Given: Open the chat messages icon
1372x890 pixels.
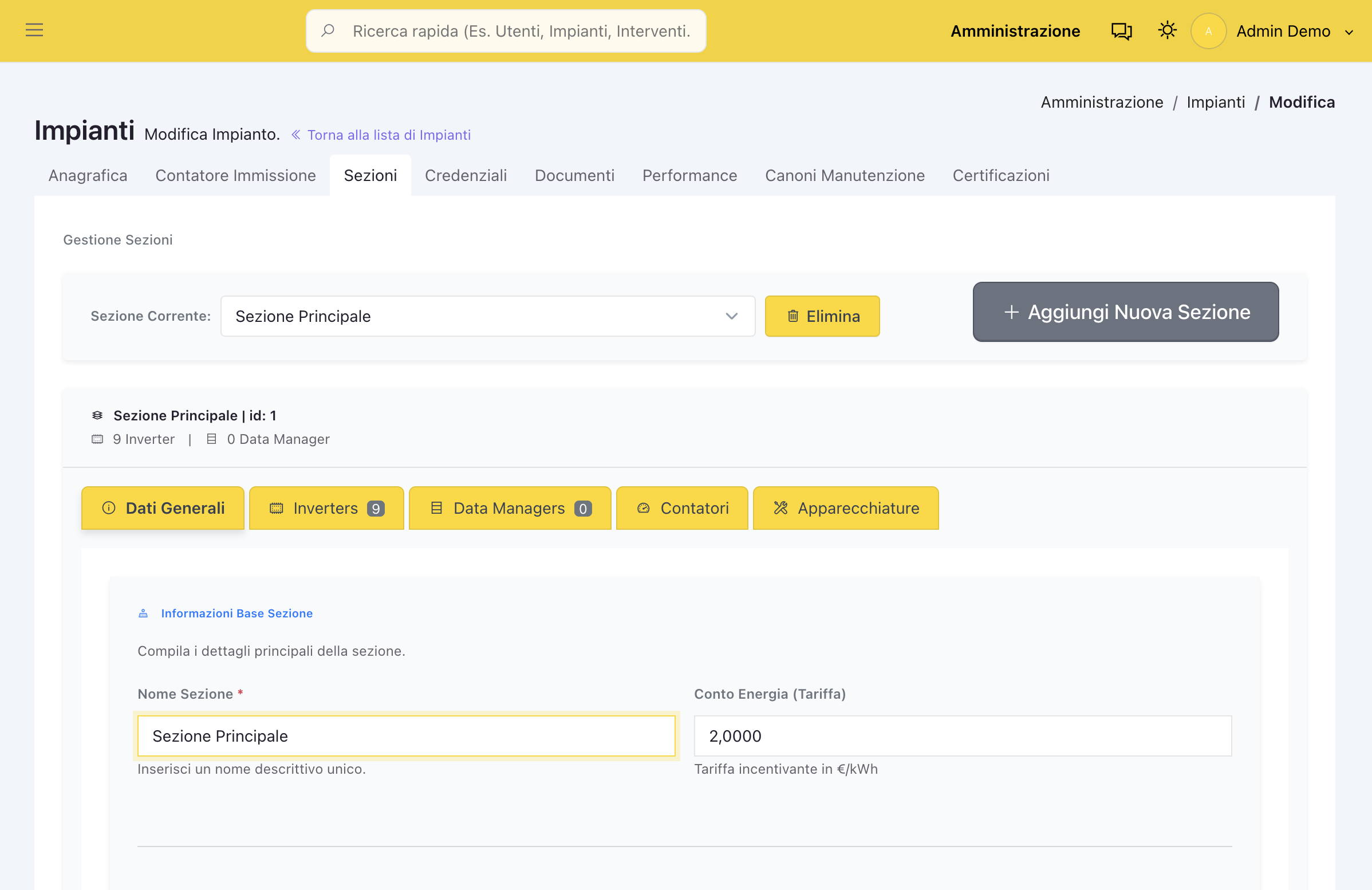Looking at the screenshot, I should [1121, 30].
